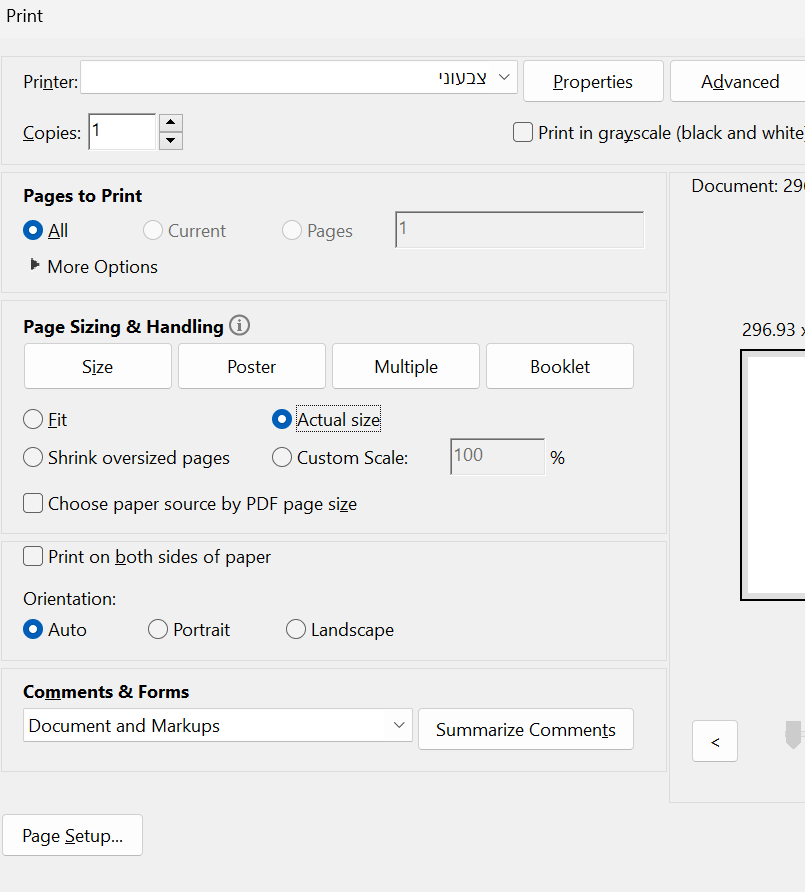805x892 pixels.
Task: Check Choose paper source by PDF page size
Action: click(33, 503)
